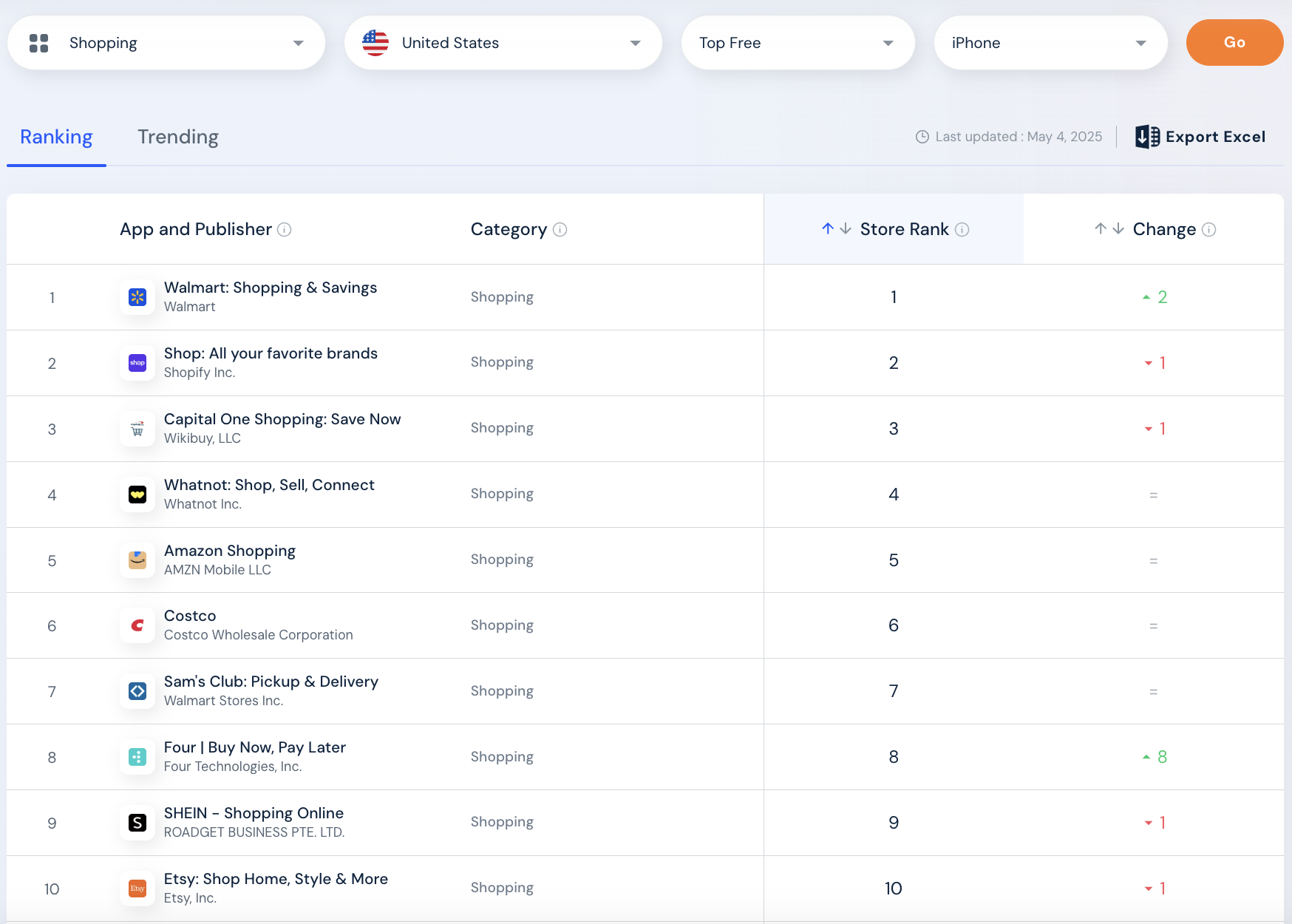Click the orange Go button
The height and width of the screenshot is (924, 1292).
coord(1234,43)
